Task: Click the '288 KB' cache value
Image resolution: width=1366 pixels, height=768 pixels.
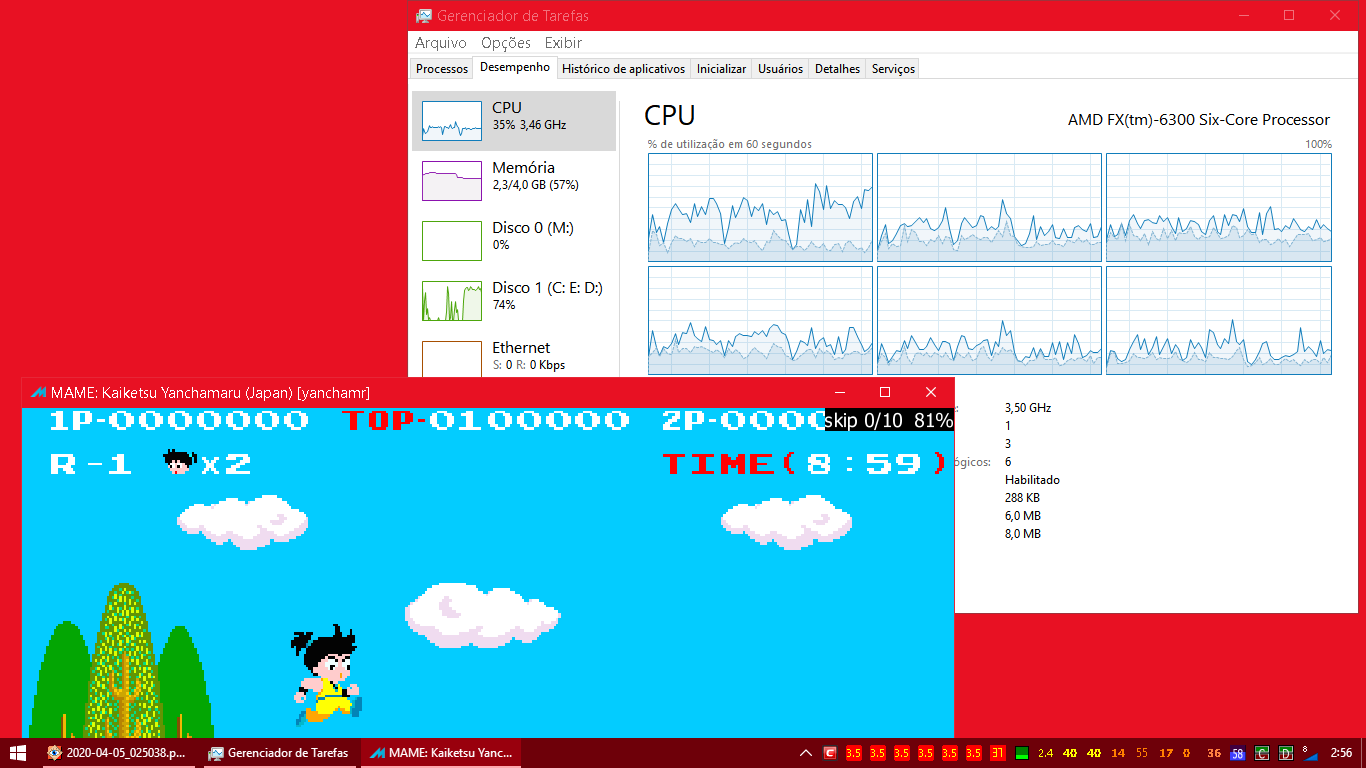Action: coord(1022,498)
